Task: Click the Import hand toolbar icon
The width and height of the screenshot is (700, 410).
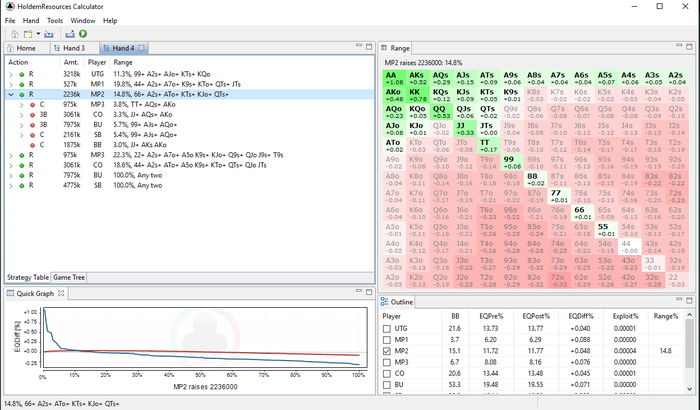Action: point(49,34)
